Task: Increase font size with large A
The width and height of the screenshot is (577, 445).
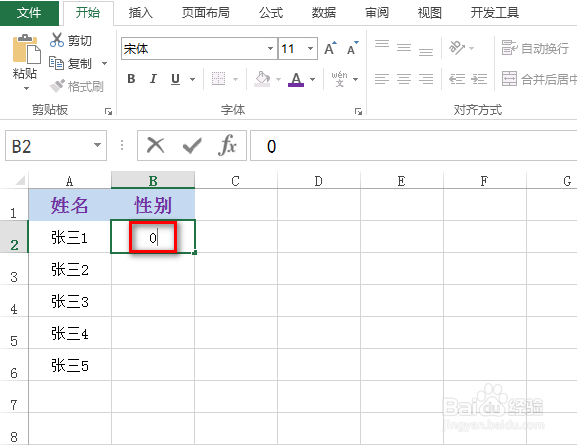Action: point(330,48)
